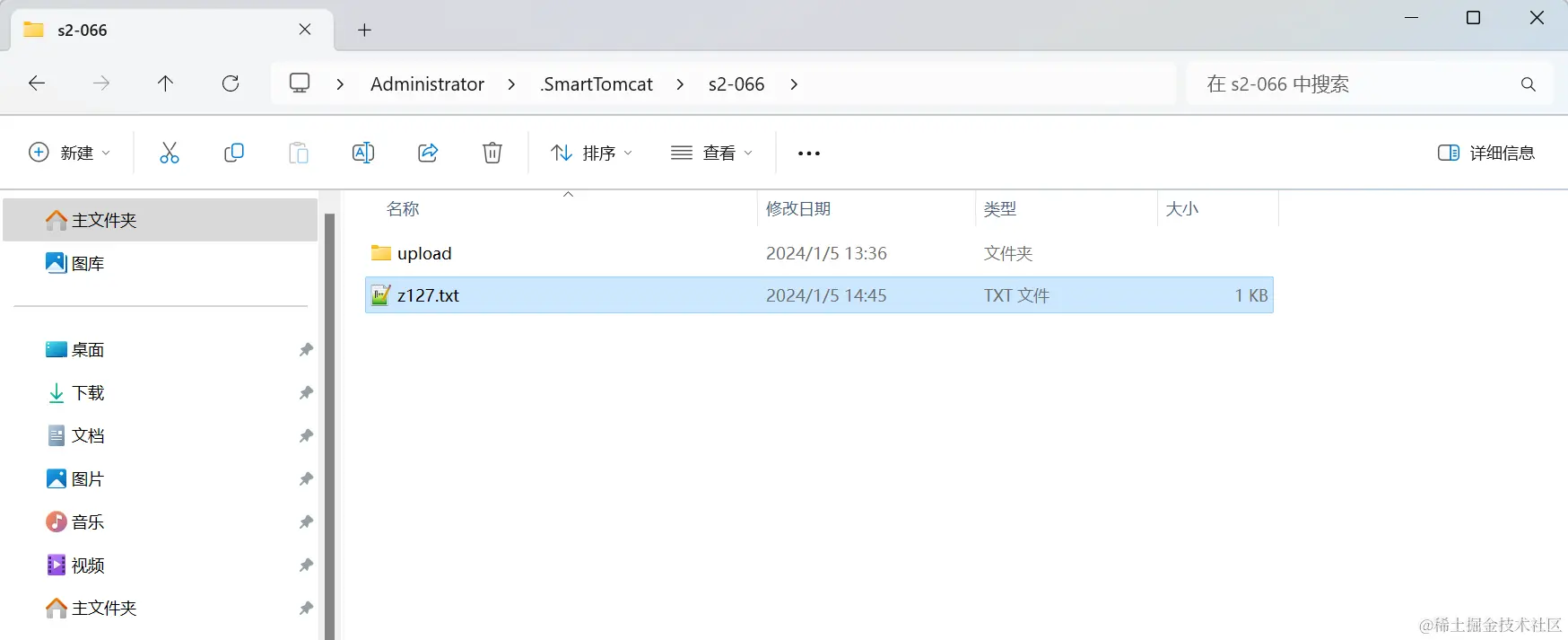Refresh the s2-066 folder view

(231, 83)
